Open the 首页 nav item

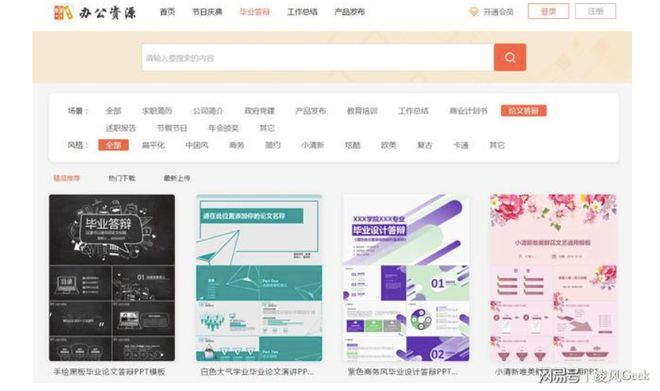(x=167, y=12)
